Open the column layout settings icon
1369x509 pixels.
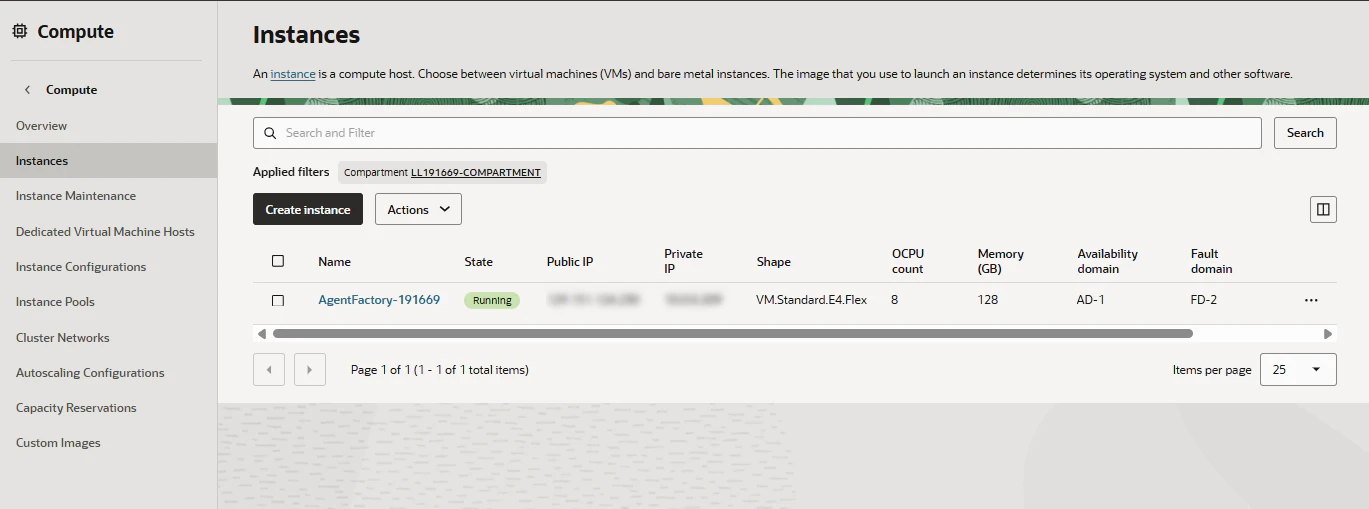[1323, 209]
